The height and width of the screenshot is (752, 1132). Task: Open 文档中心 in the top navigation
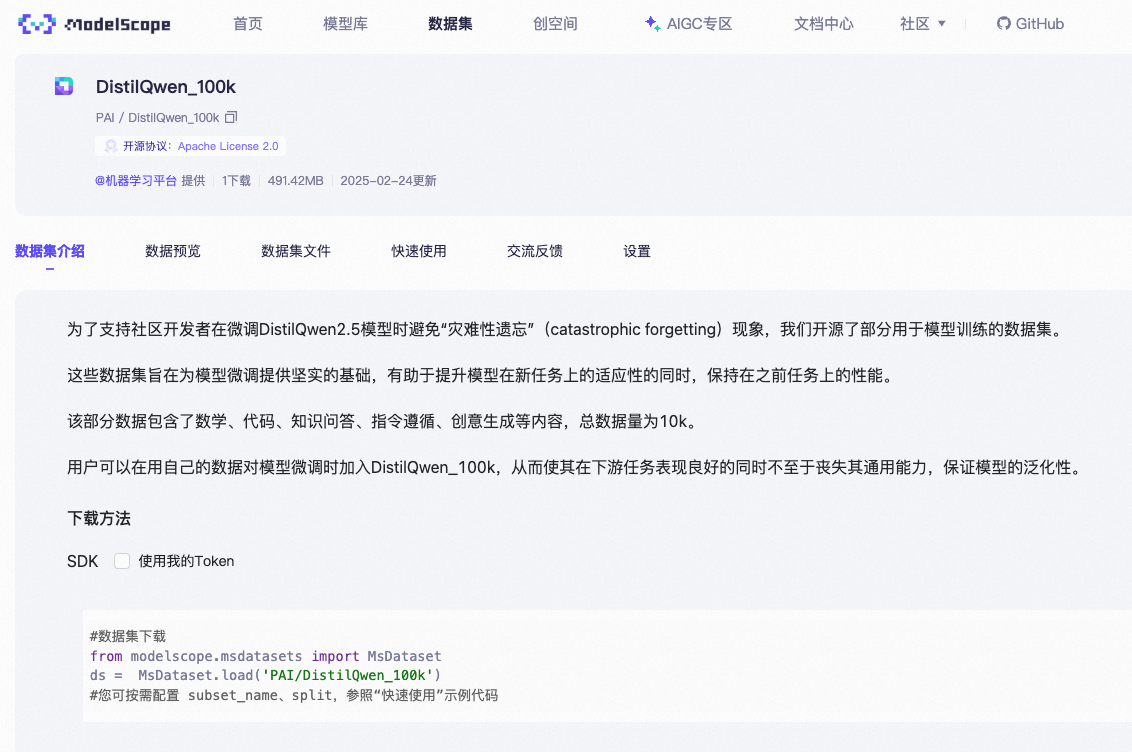[x=824, y=24]
